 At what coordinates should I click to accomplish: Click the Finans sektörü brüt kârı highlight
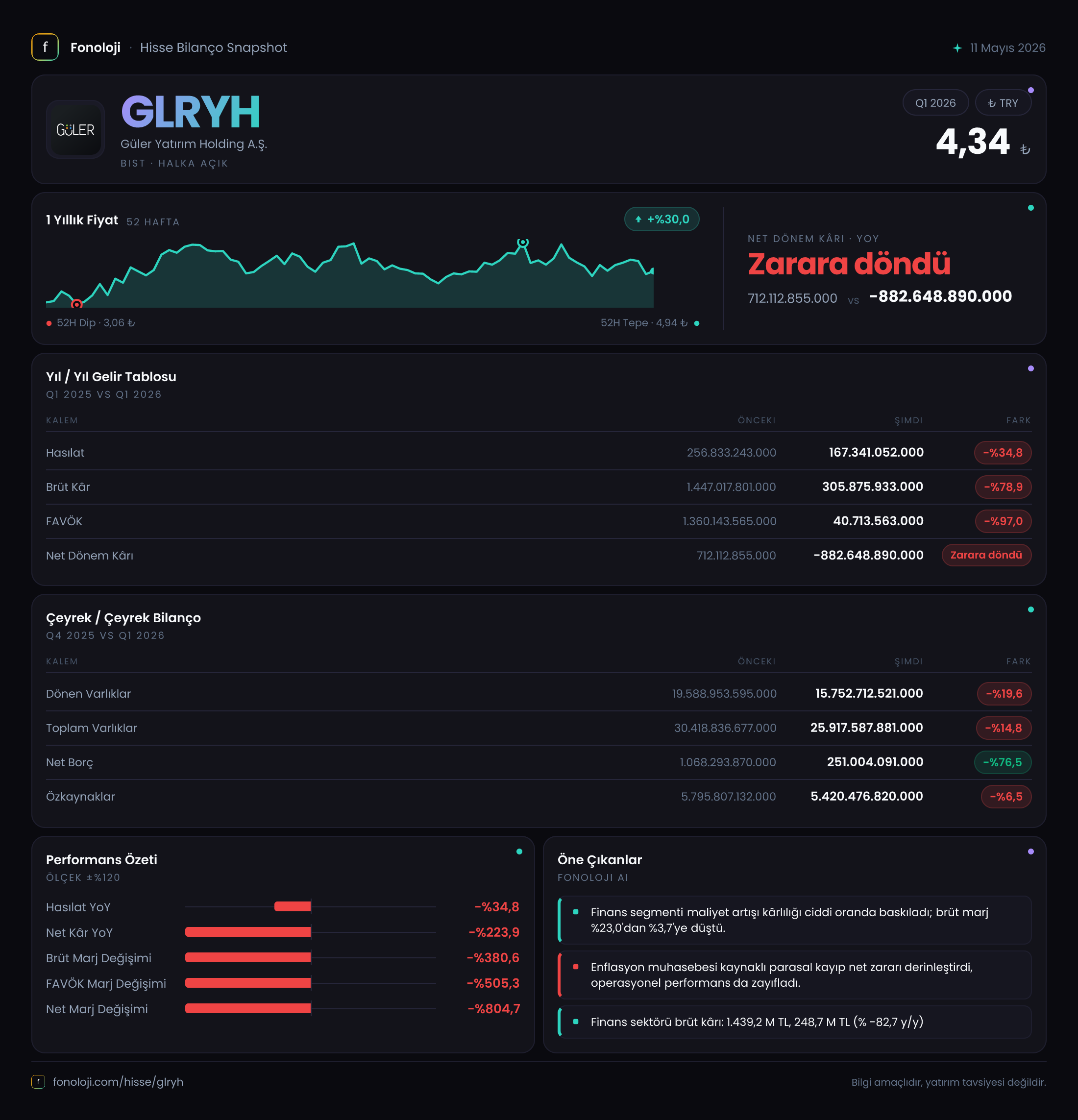pos(794,1022)
